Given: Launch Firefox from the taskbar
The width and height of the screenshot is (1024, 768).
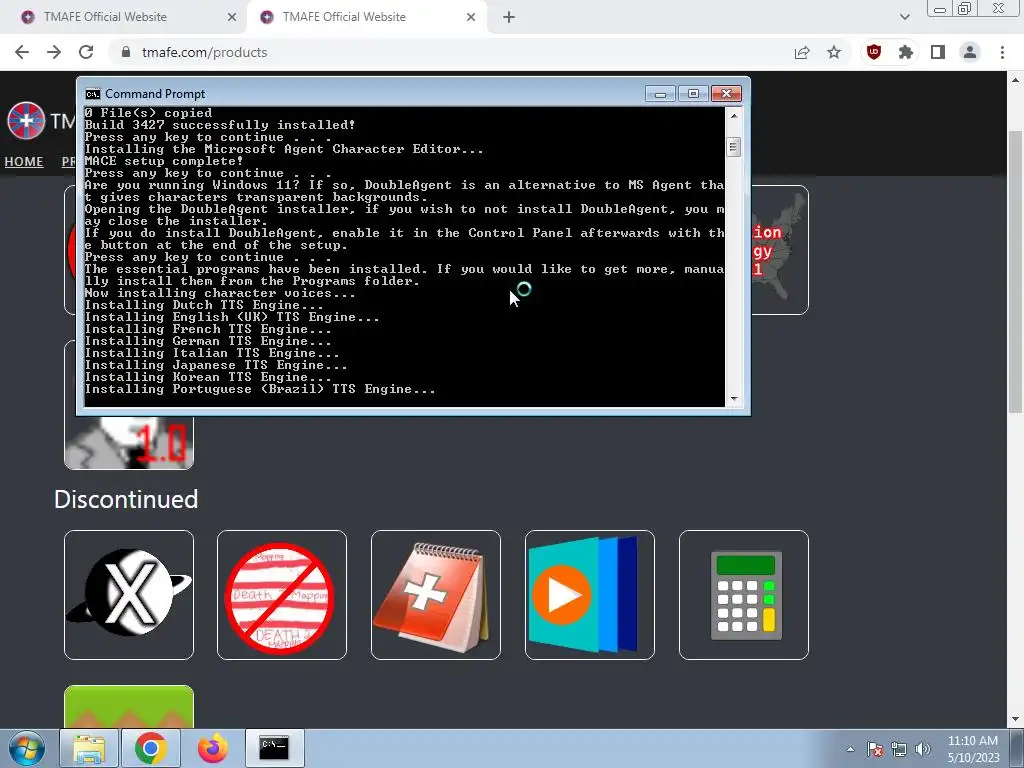Looking at the screenshot, I should [212, 748].
